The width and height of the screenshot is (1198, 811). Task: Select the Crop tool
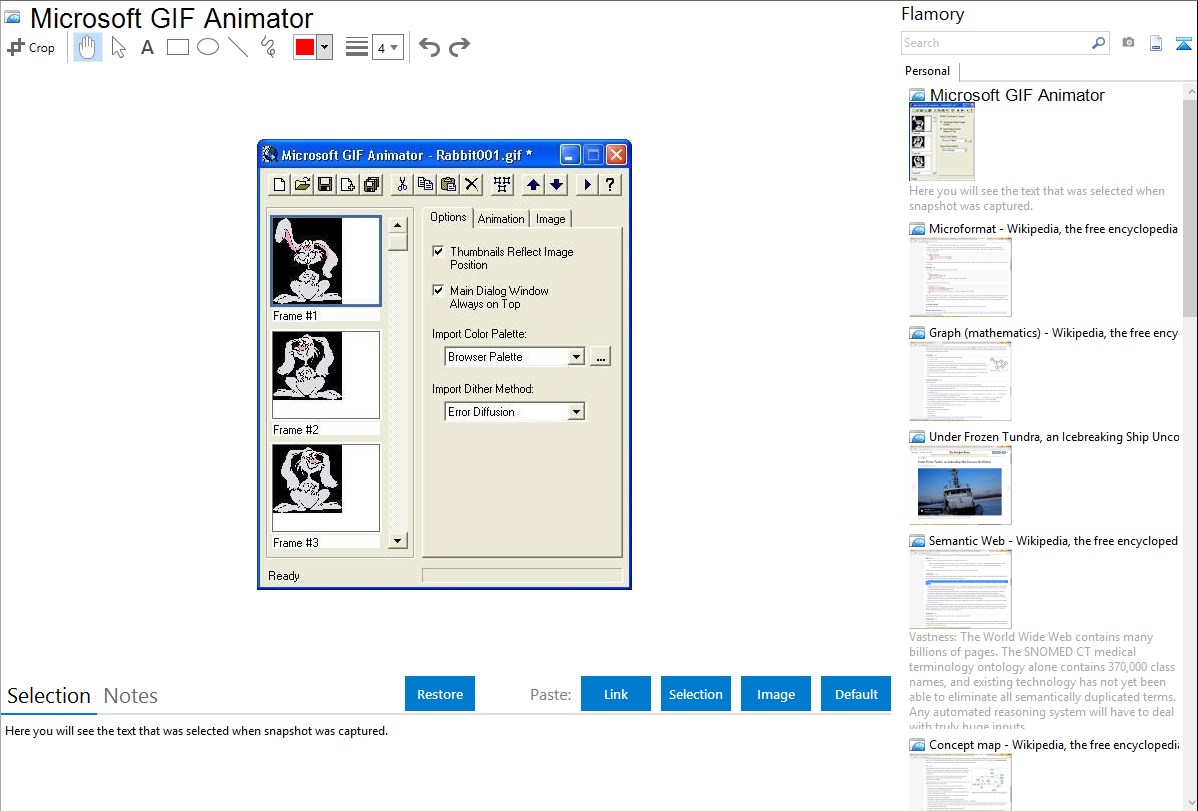[x=31, y=47]
